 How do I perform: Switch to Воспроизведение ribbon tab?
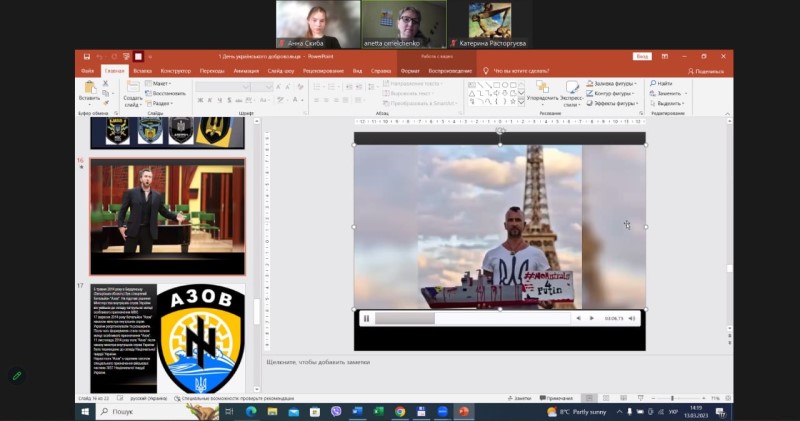coord(450,71)
